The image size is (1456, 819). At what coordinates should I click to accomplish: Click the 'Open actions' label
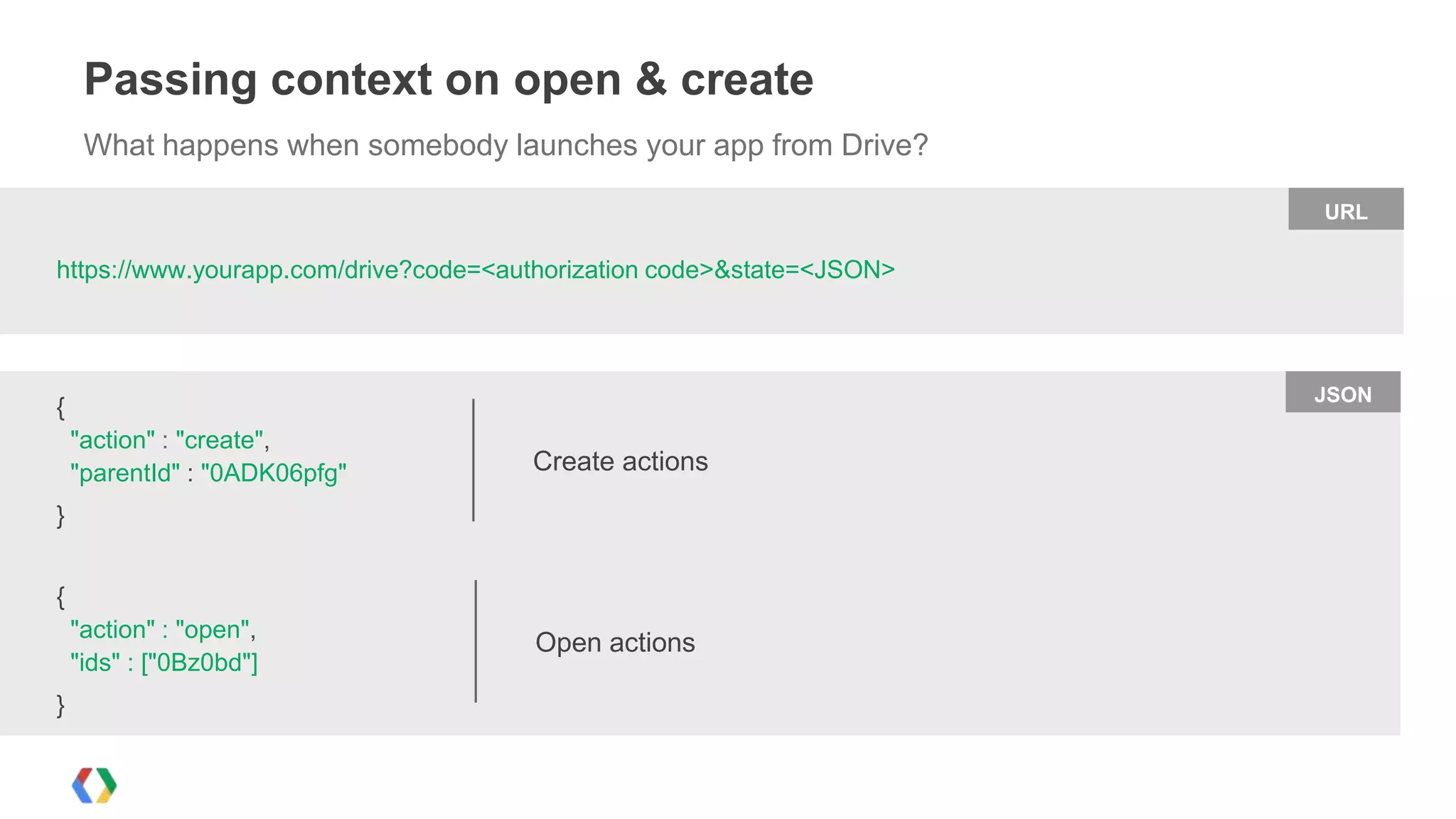pos(615,643)
